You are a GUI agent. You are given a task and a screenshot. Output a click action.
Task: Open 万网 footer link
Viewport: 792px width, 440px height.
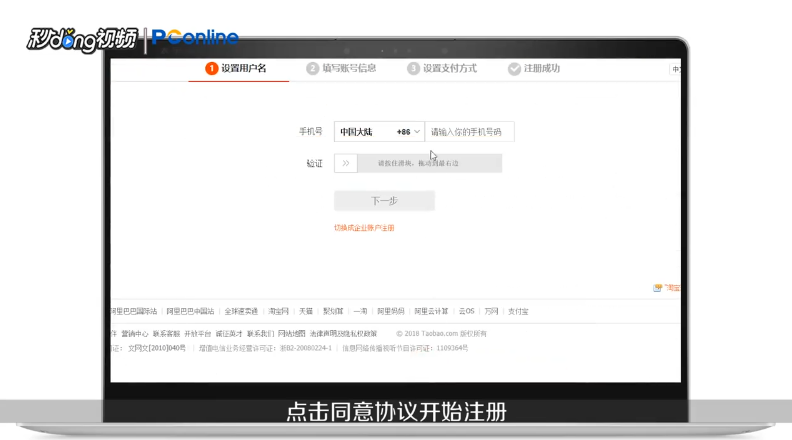(491, 311)
